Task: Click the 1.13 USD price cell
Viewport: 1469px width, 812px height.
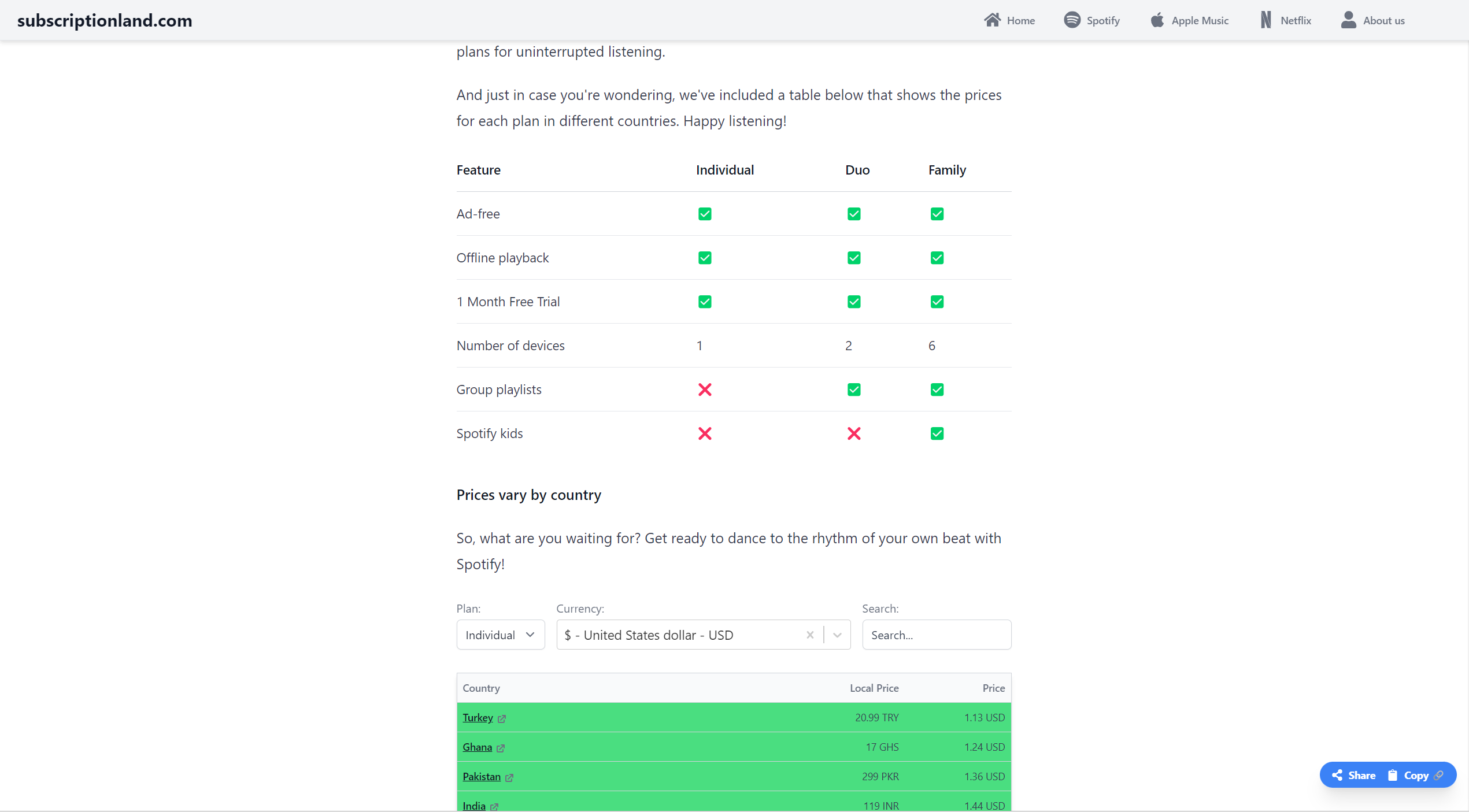Action: point(985,718)
